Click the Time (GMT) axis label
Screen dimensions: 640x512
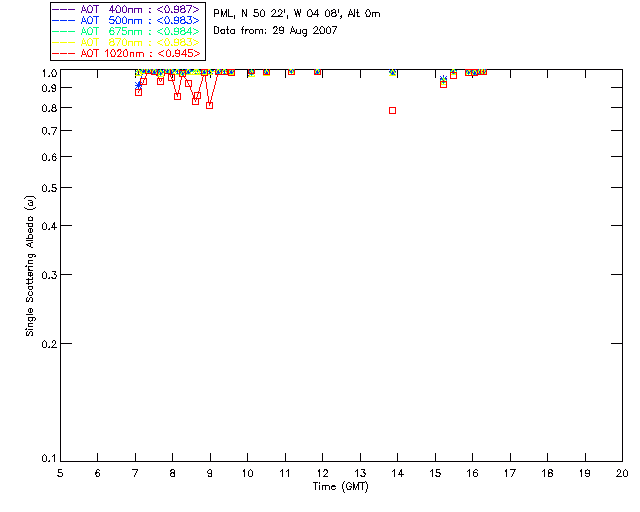pos(340,486)
